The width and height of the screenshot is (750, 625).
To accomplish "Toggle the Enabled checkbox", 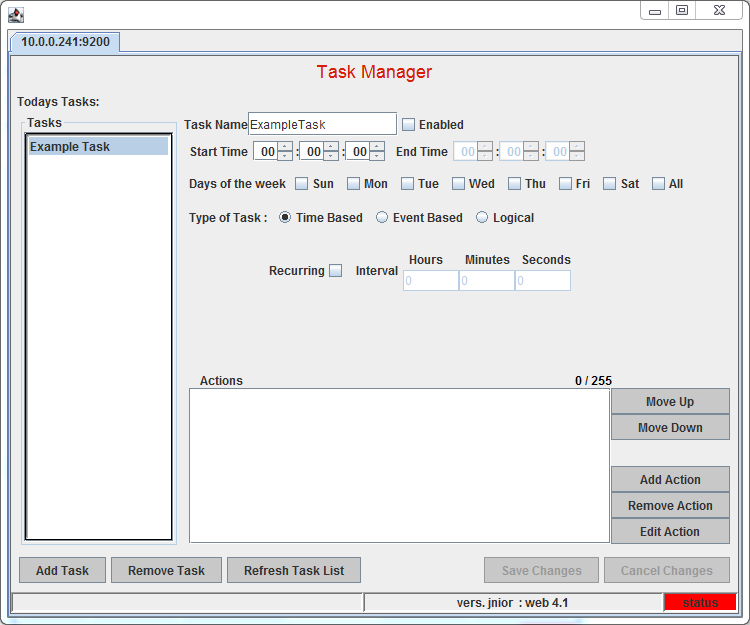I will 408,124.
